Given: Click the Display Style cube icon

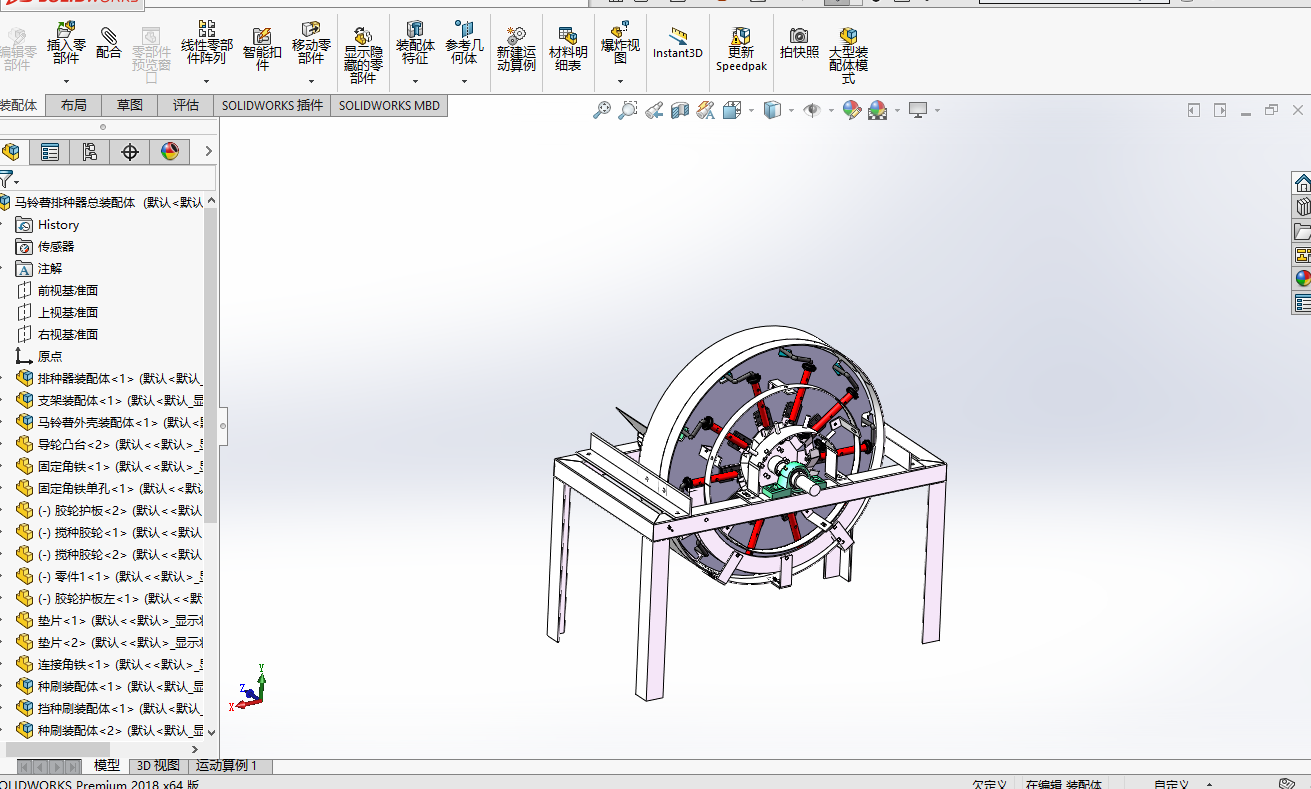Looking at the screenshot, I should coord(772,110).
